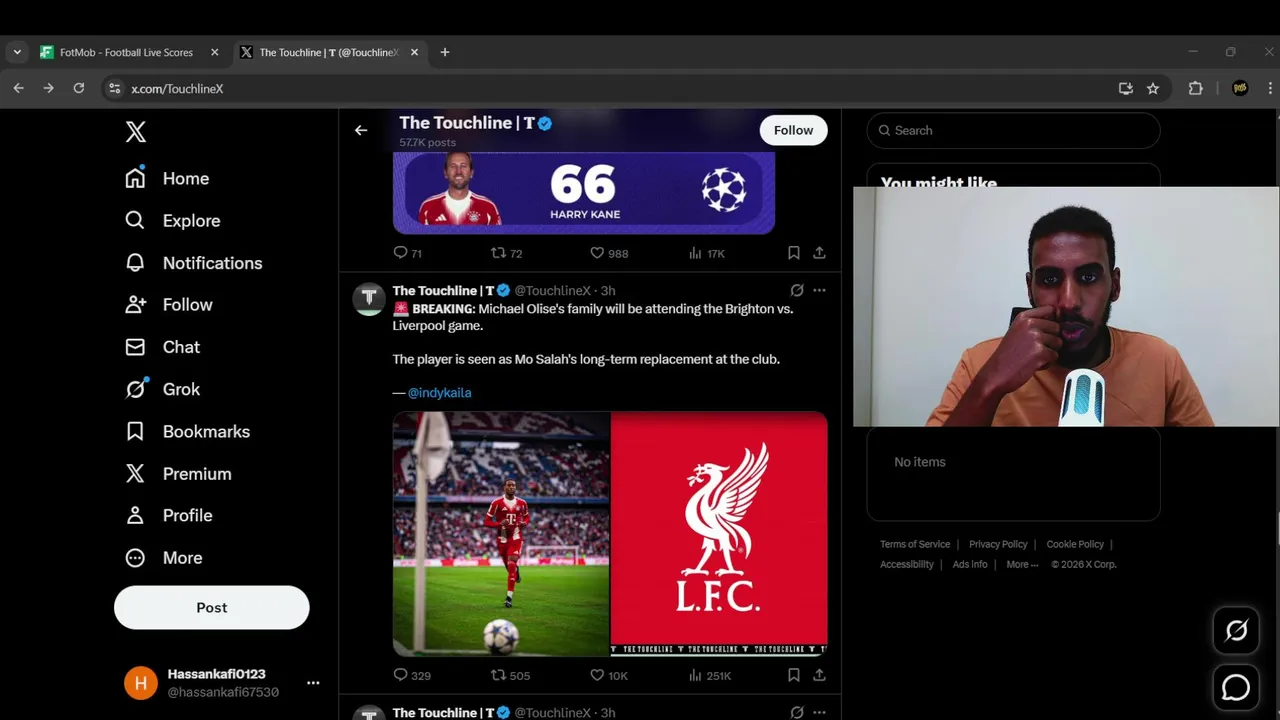Open Profile in sidebar
The image size is (1280, 720).
(x=168, y=516)
